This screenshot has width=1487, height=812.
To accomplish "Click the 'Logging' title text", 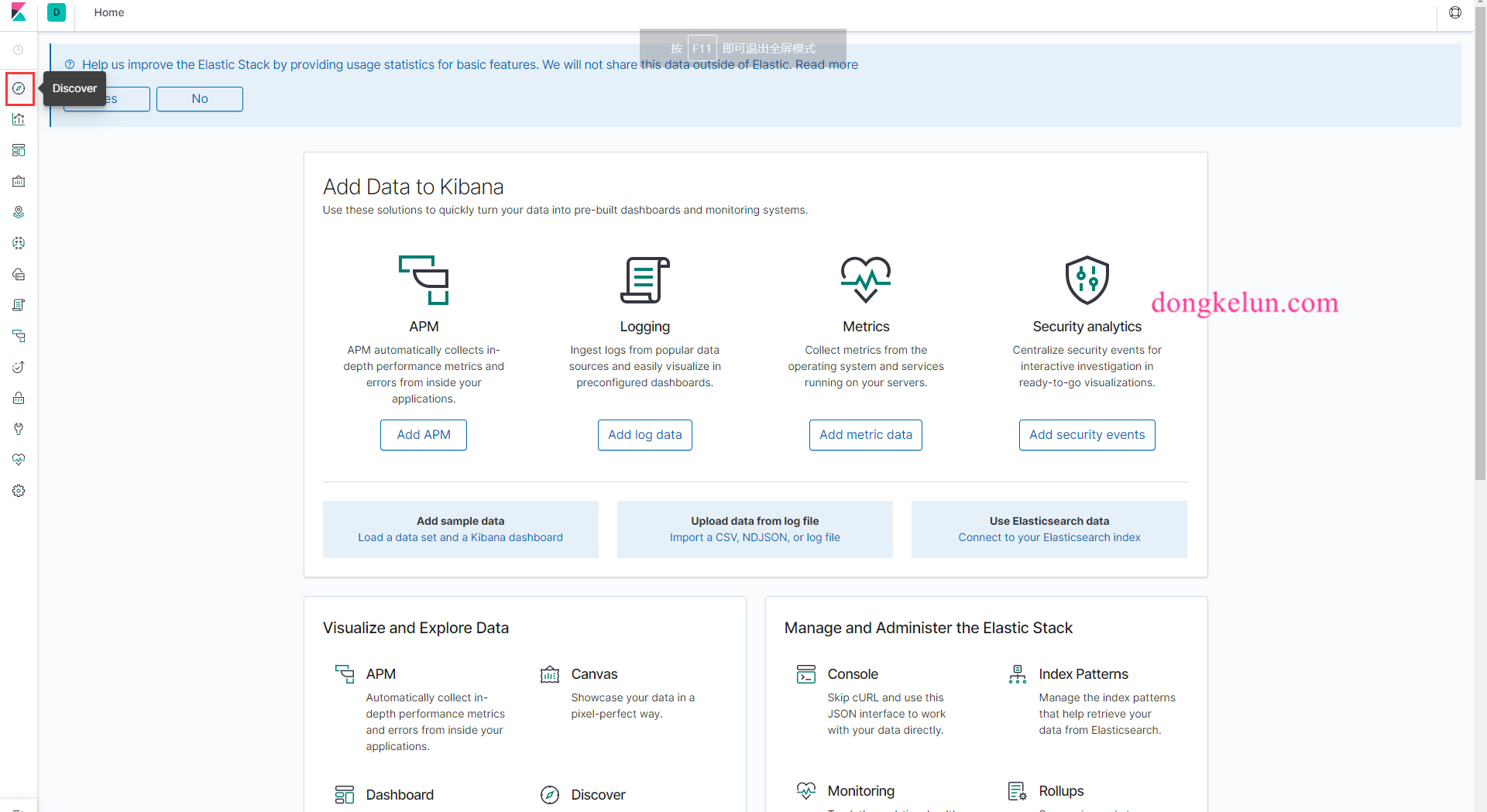I will 645,327.
